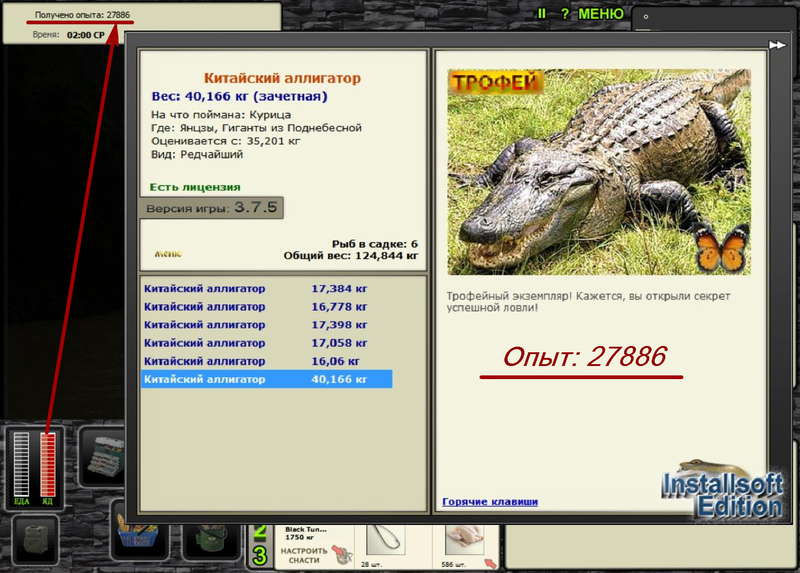Click the Время 02:00 СР clock
800x573 pixels.
(x=68, y=35)
